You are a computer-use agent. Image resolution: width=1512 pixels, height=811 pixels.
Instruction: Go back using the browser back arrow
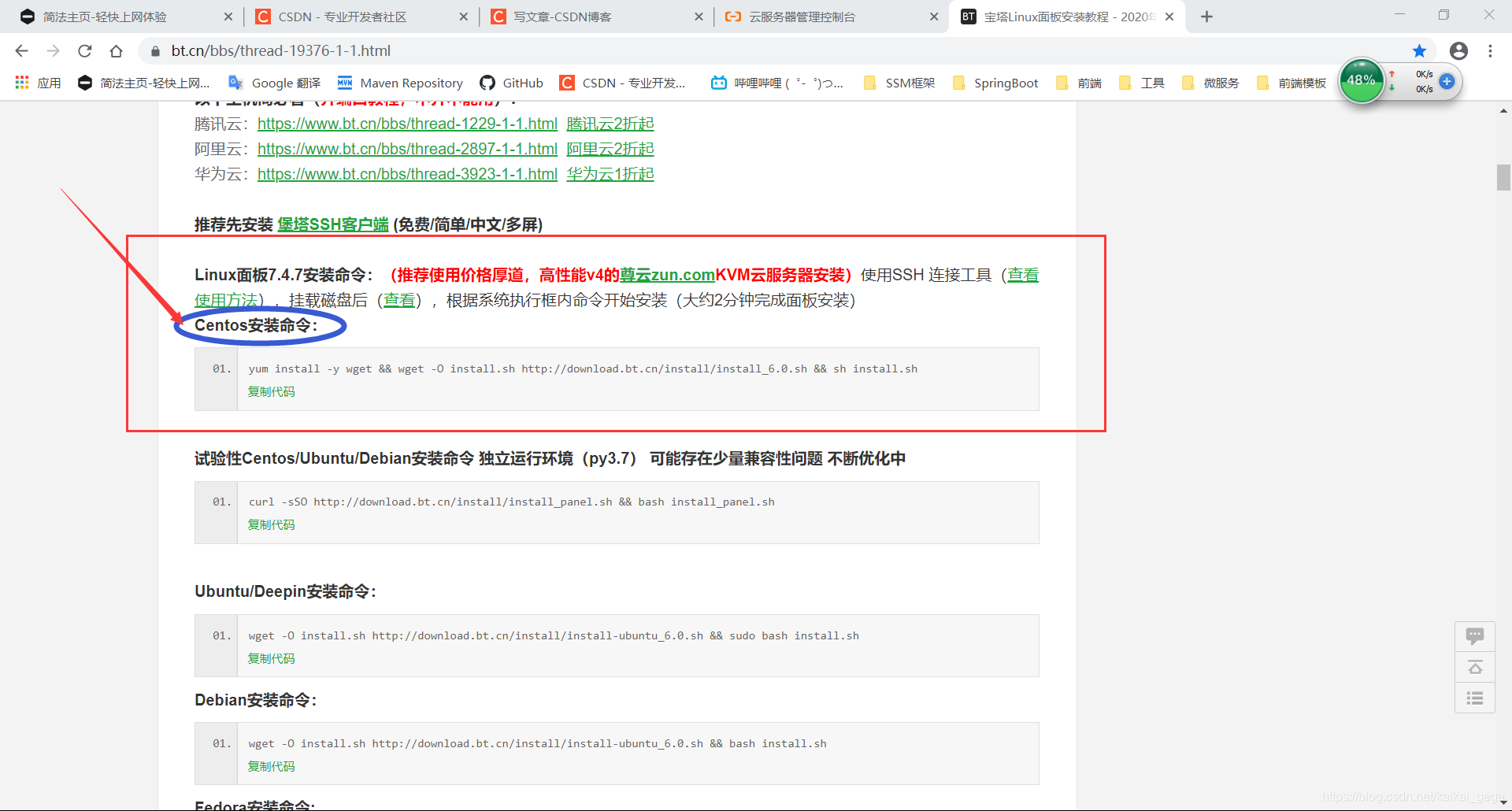21,51
